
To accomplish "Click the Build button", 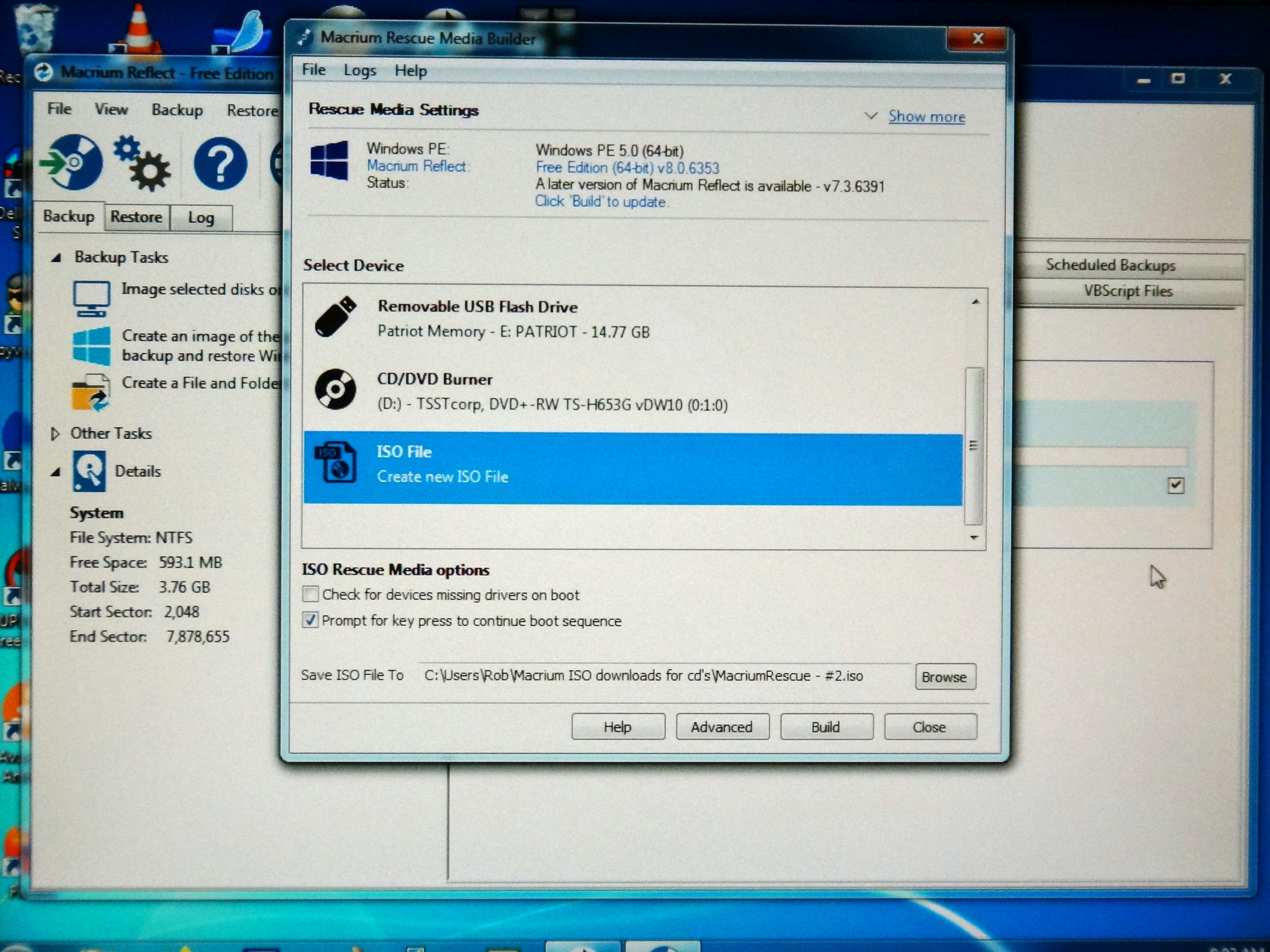I will pyautogui.click(x=826, y=727).
